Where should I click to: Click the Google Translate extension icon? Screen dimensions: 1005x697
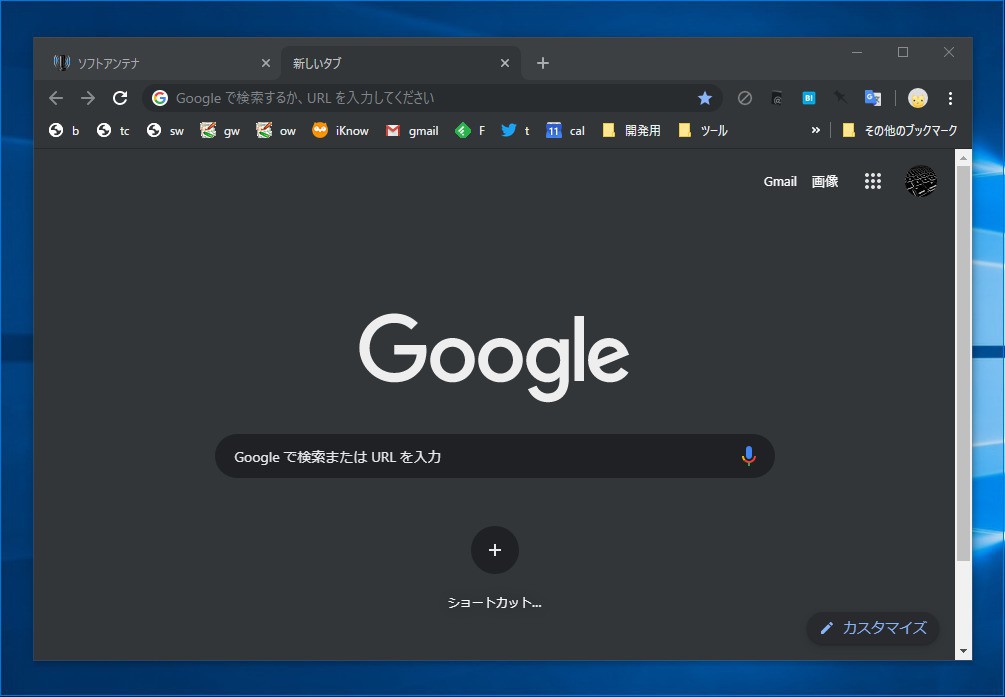(x=872, y=98)
